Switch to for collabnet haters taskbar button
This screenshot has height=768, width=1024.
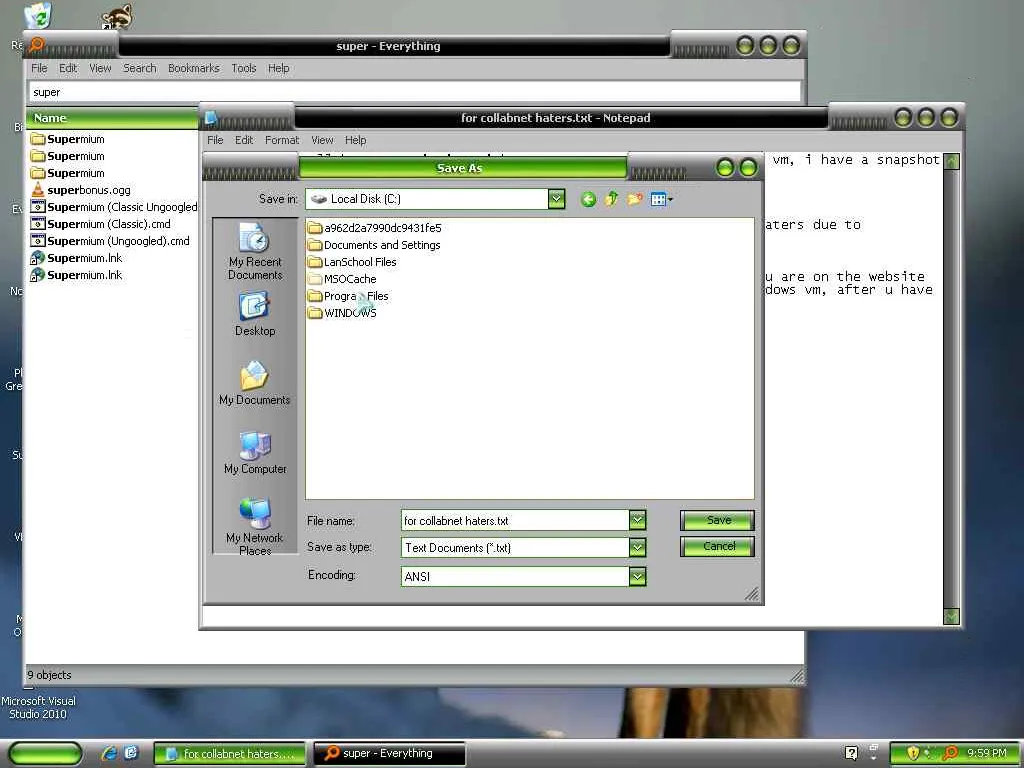(x=230, y=754)
